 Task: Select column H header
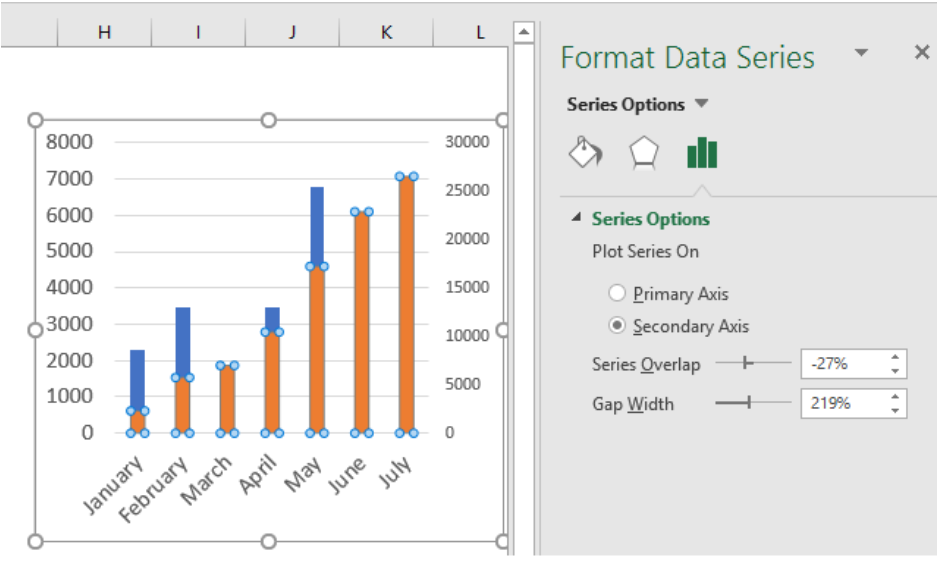click(x=104, y=32)
